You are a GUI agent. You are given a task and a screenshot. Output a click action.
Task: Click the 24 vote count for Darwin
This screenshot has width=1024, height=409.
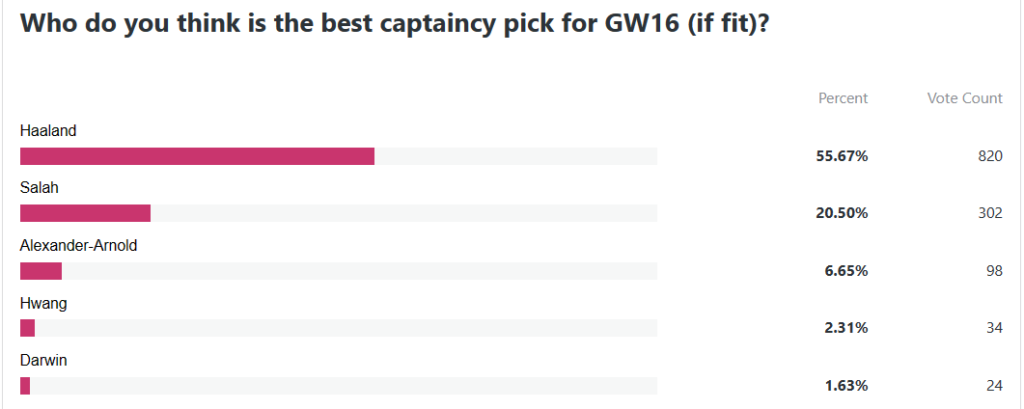[x=994, y=386]
